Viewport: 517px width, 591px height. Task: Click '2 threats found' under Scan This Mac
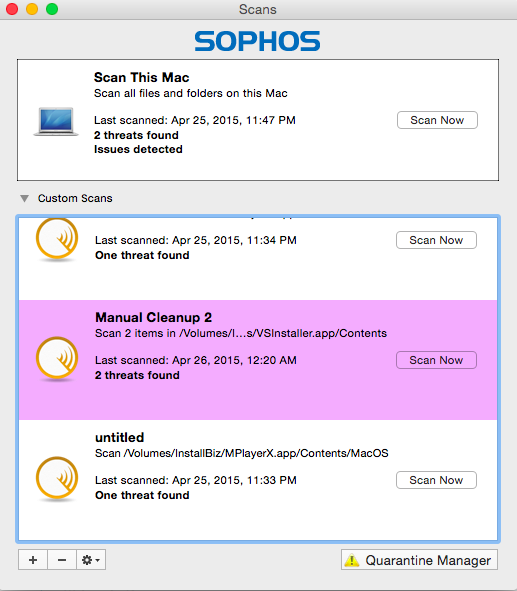[136, 135]
